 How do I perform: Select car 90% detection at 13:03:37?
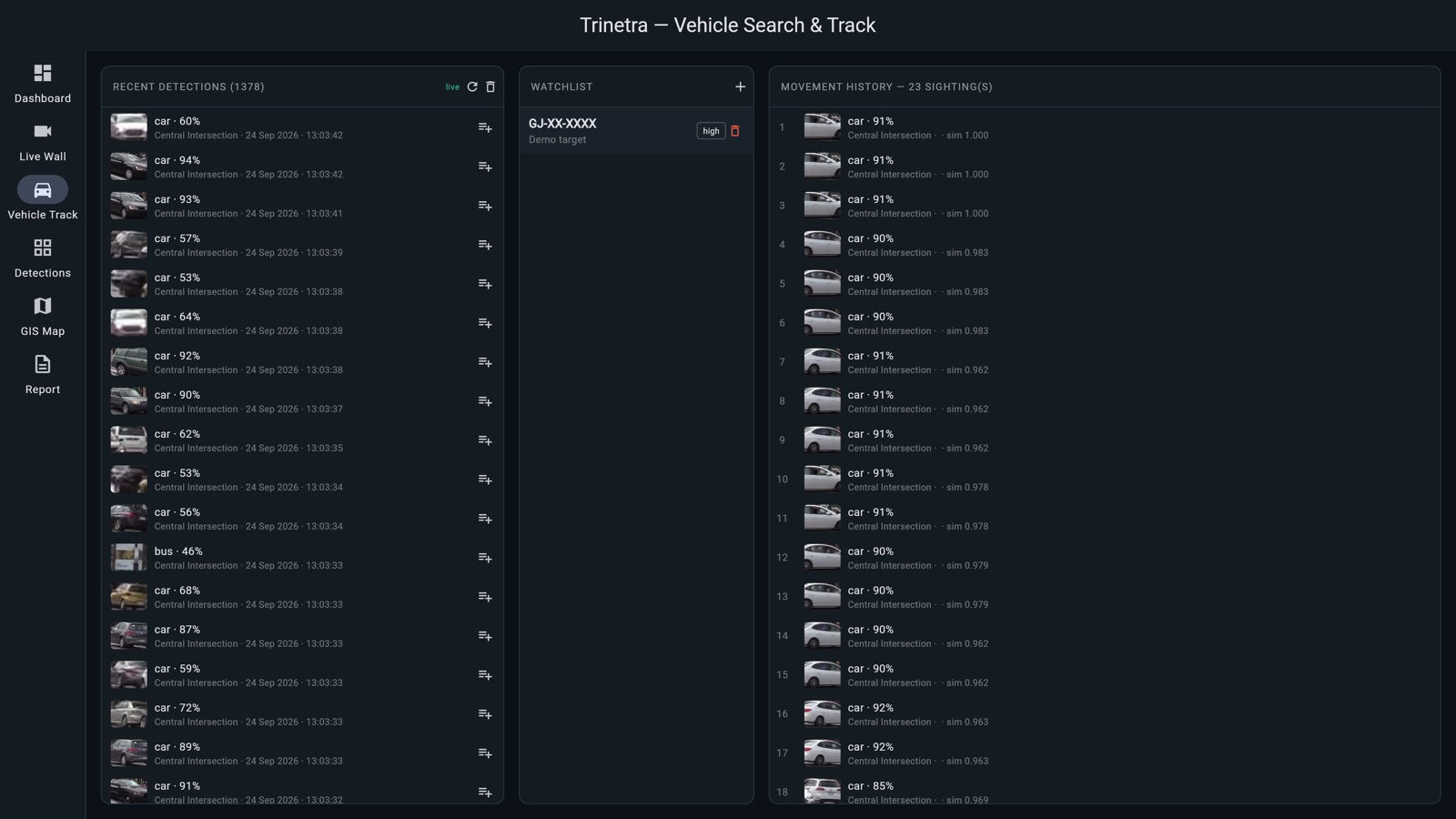click(x=302, y=401)
